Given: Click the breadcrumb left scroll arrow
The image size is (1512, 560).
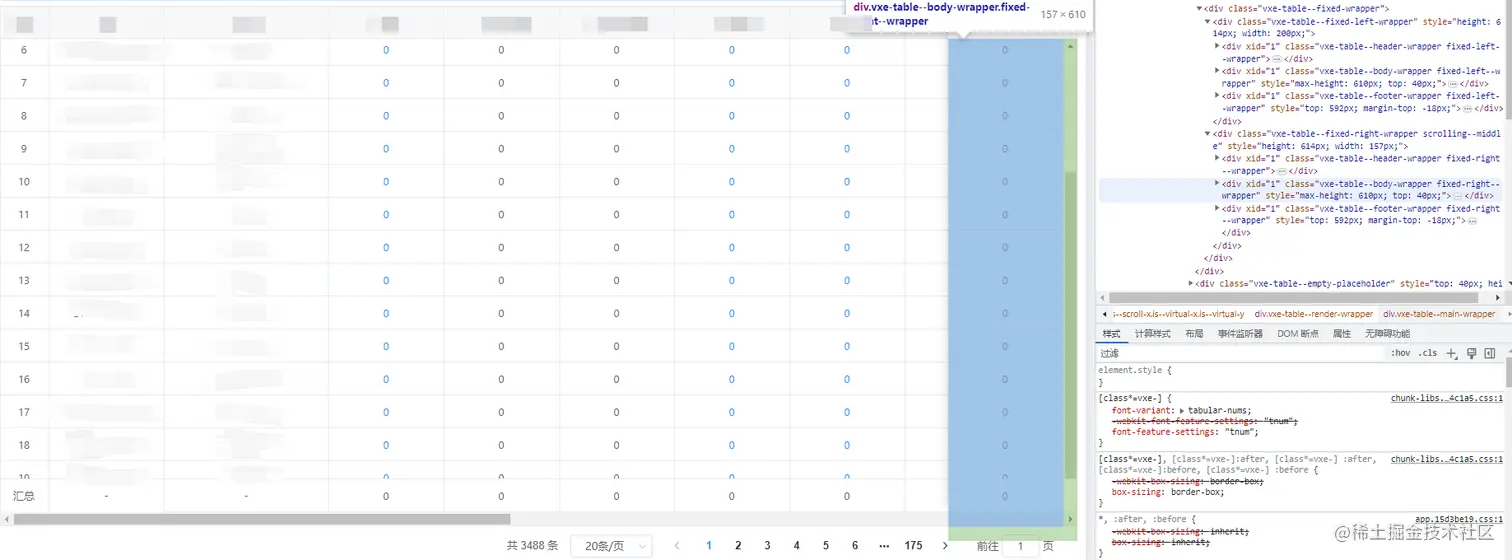Looking at the screenshot, I should [x=1103, y=314].
